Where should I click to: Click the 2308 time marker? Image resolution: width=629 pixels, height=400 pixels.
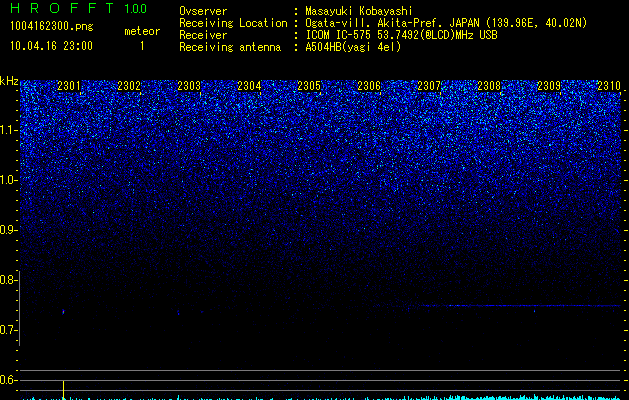click(x=489, y=86)
